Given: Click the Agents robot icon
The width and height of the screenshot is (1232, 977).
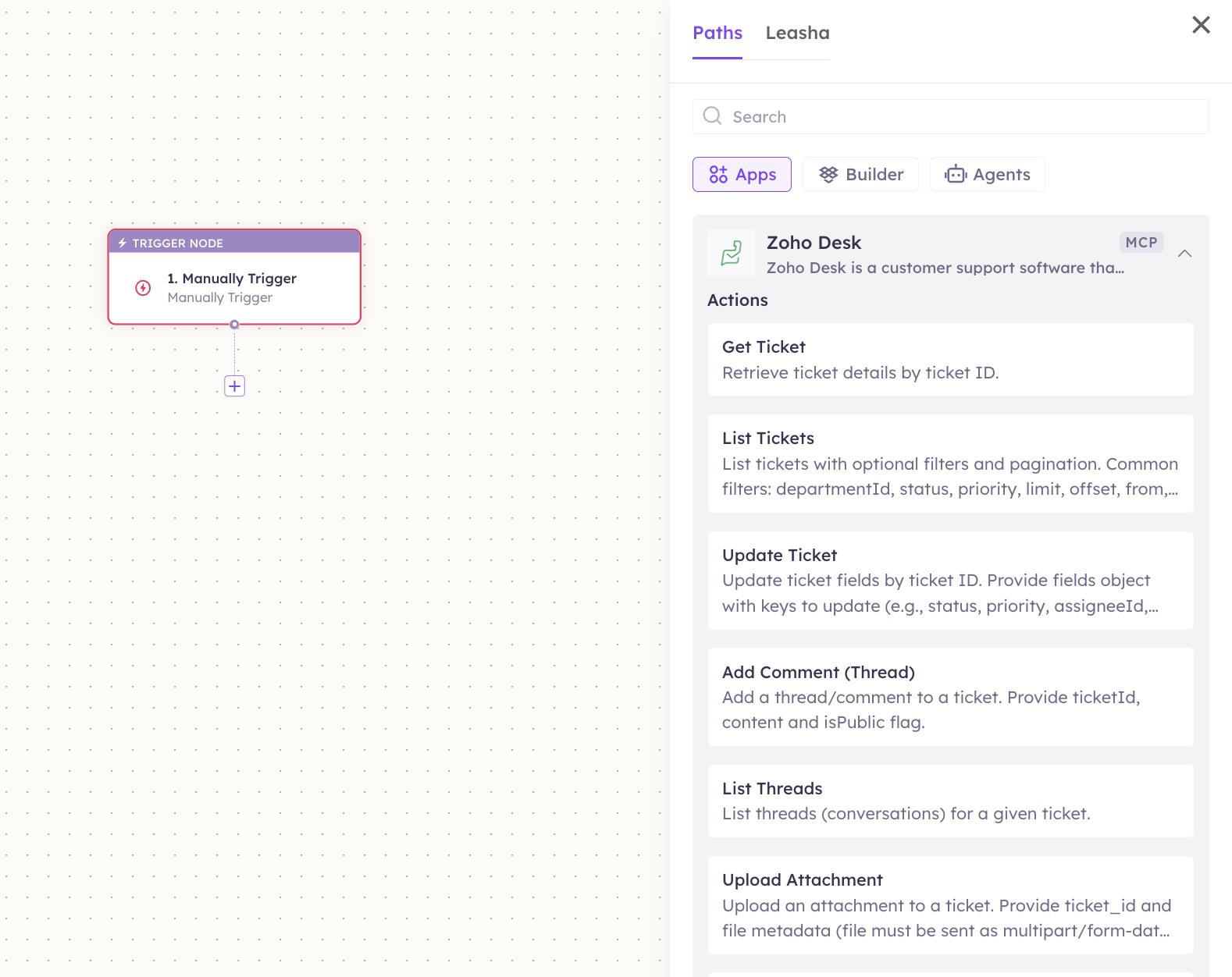Looking at the screenshot, I should click(956, 174).
